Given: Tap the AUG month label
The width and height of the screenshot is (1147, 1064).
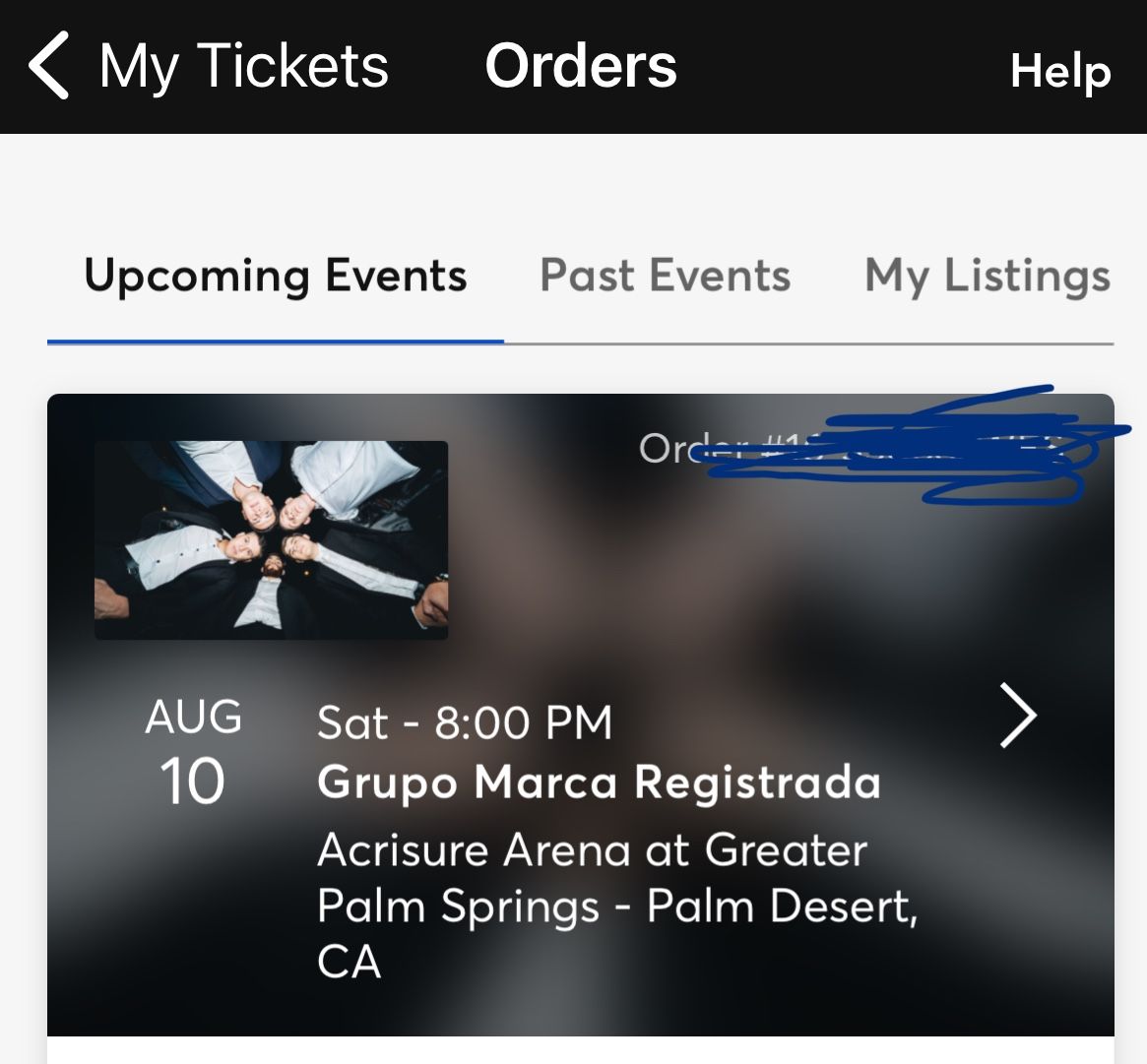Looking at the screenshot, I should [x=193, y=718].
